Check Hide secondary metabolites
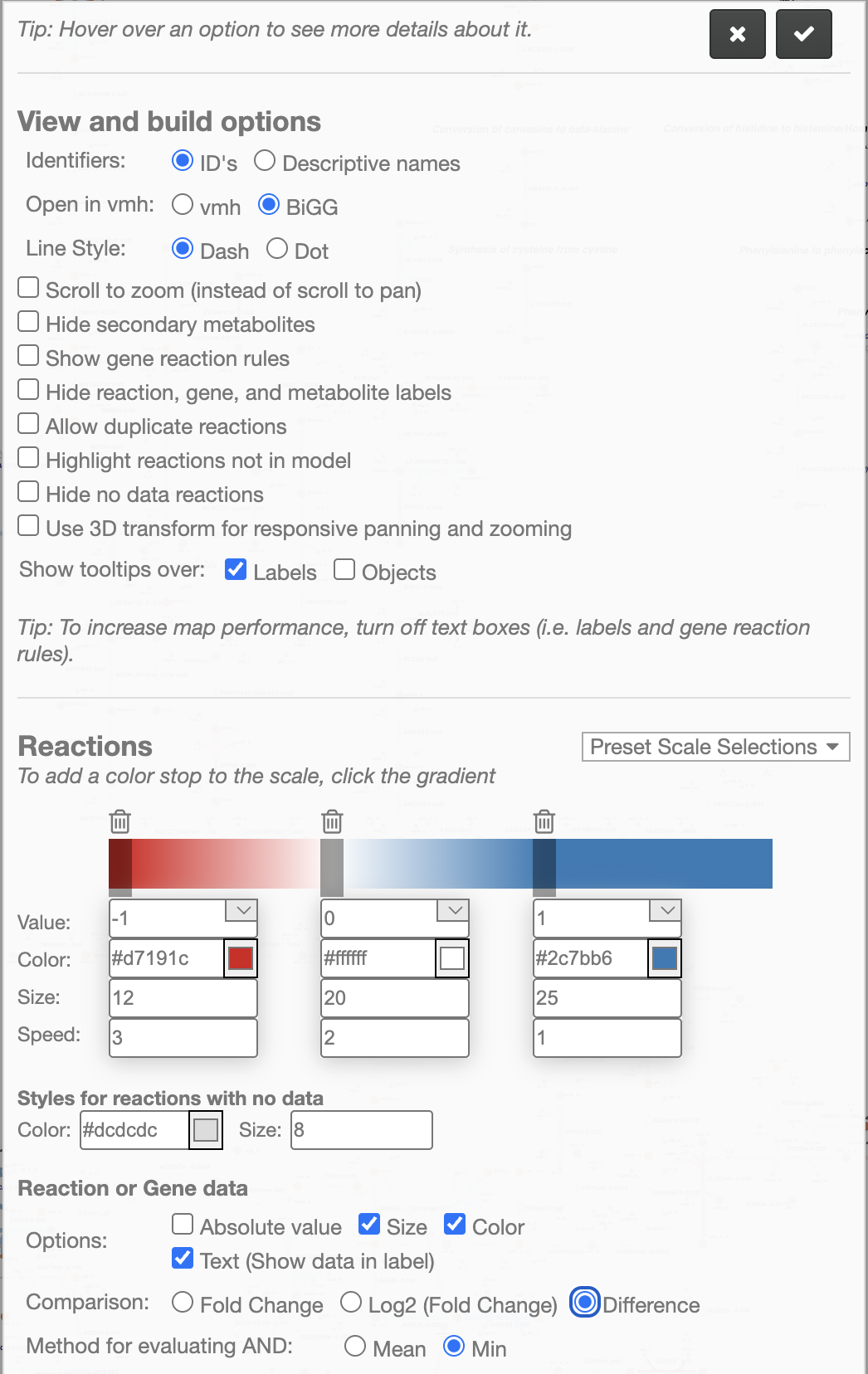Viewport: 868px width, 1374px height. [x=28, y=322]
